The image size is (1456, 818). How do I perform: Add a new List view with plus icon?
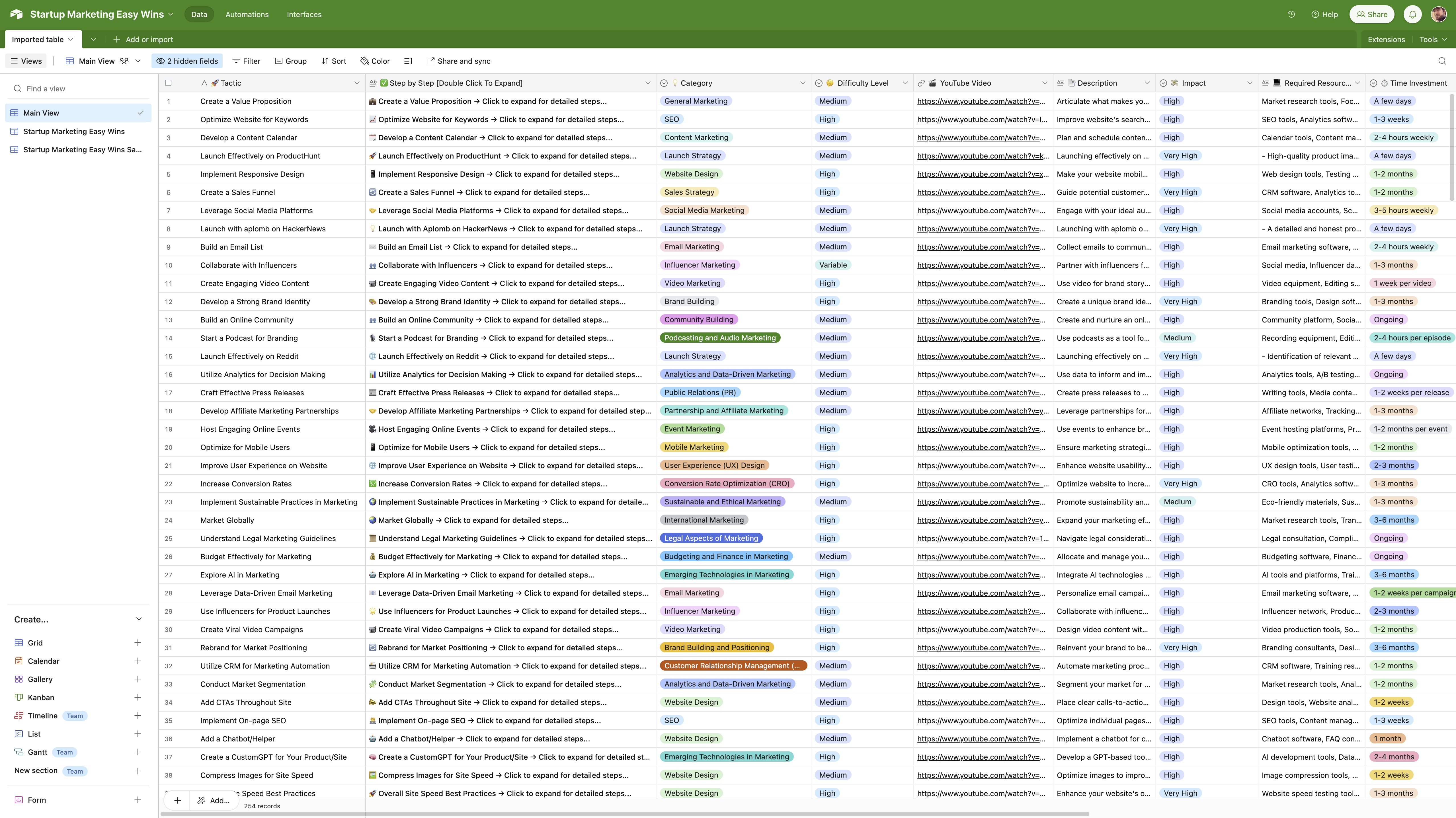pyautogui.click(x=137, y=734)
